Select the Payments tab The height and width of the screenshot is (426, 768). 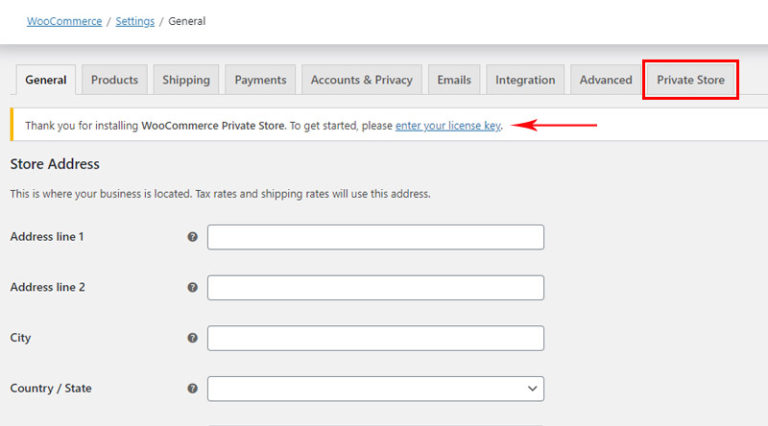pyautogui.click(x=260, y=80)
